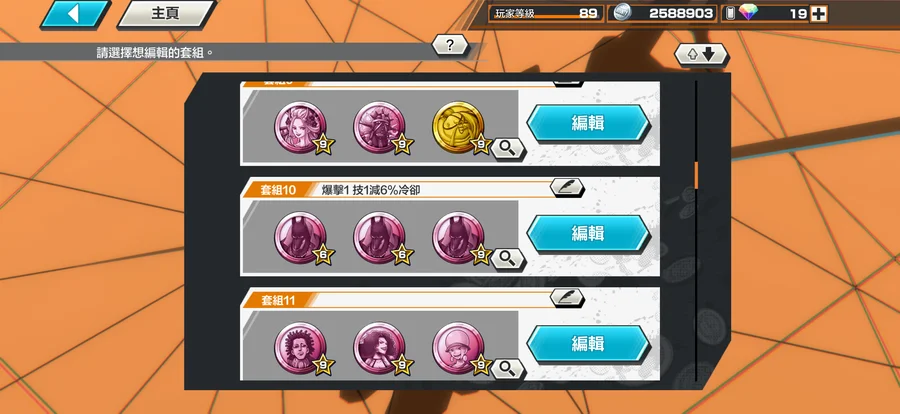Inspect 套組11 with the magnifier icon

tap(507, 369)
